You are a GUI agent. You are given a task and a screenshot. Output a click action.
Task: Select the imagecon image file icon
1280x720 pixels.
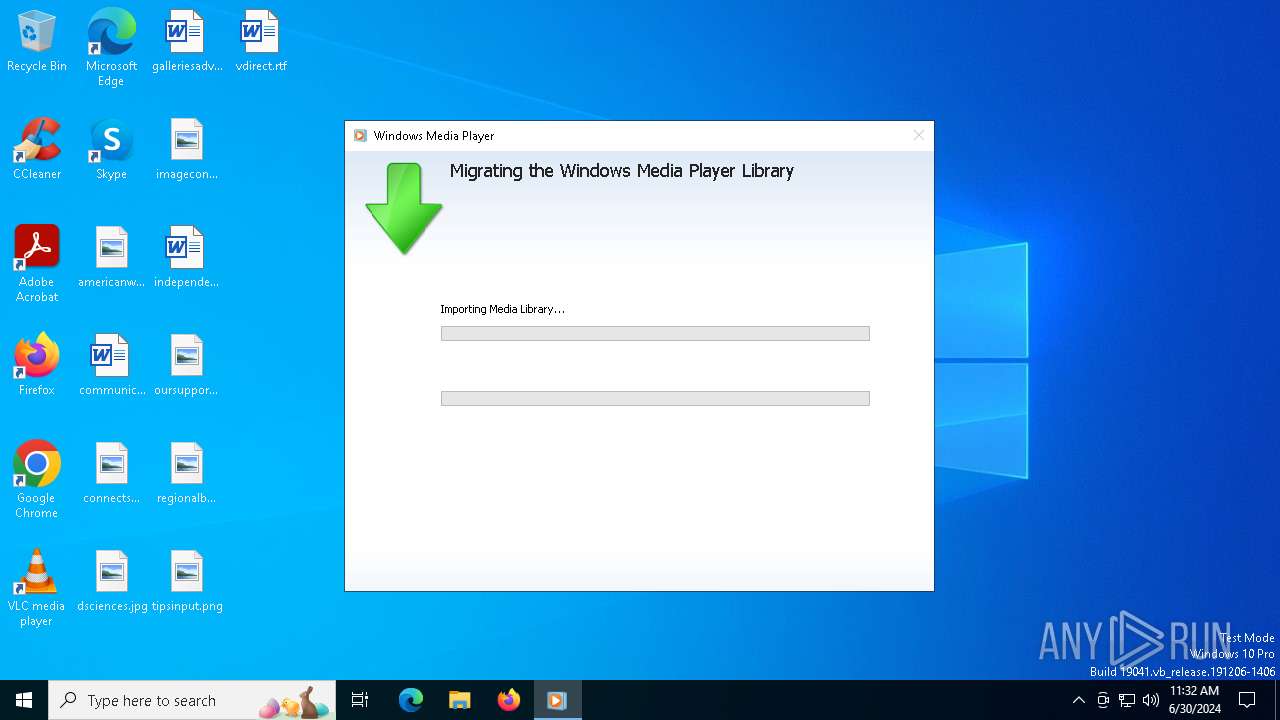(x=187, y=149)
